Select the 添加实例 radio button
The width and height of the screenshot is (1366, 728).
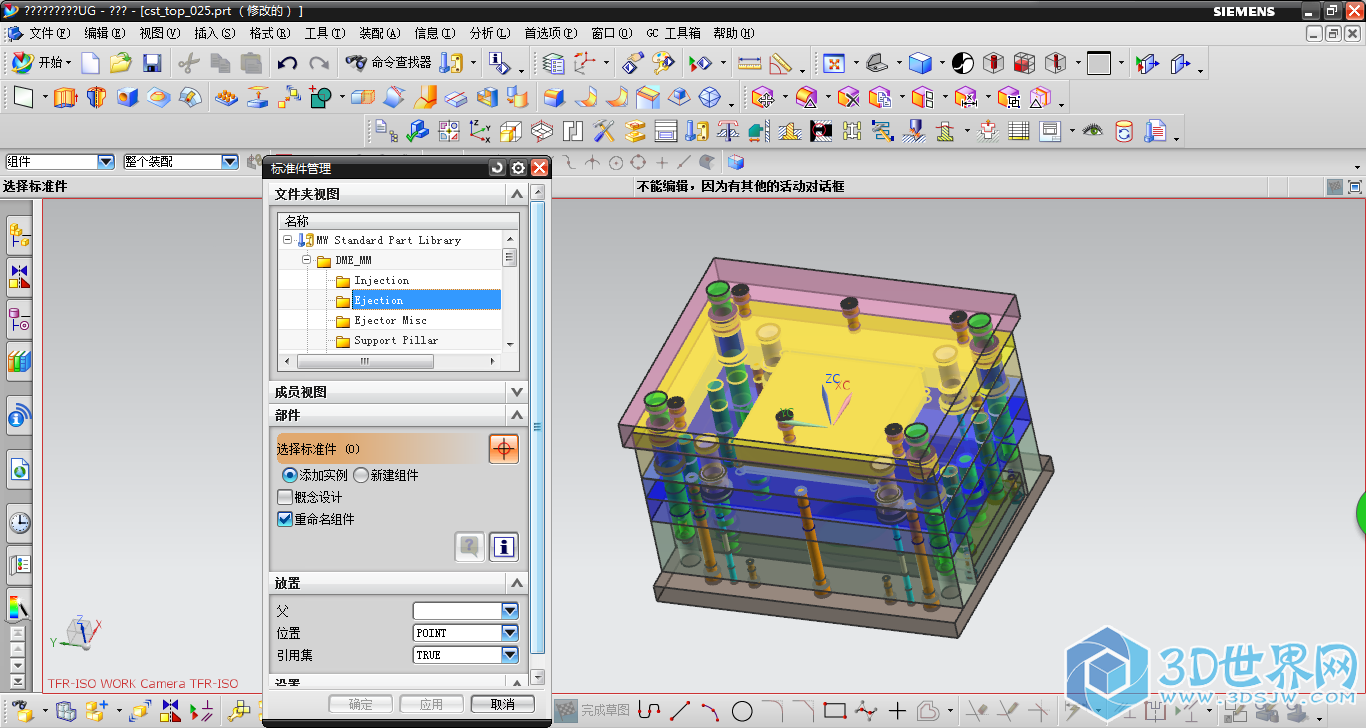(x=290, y=475)
